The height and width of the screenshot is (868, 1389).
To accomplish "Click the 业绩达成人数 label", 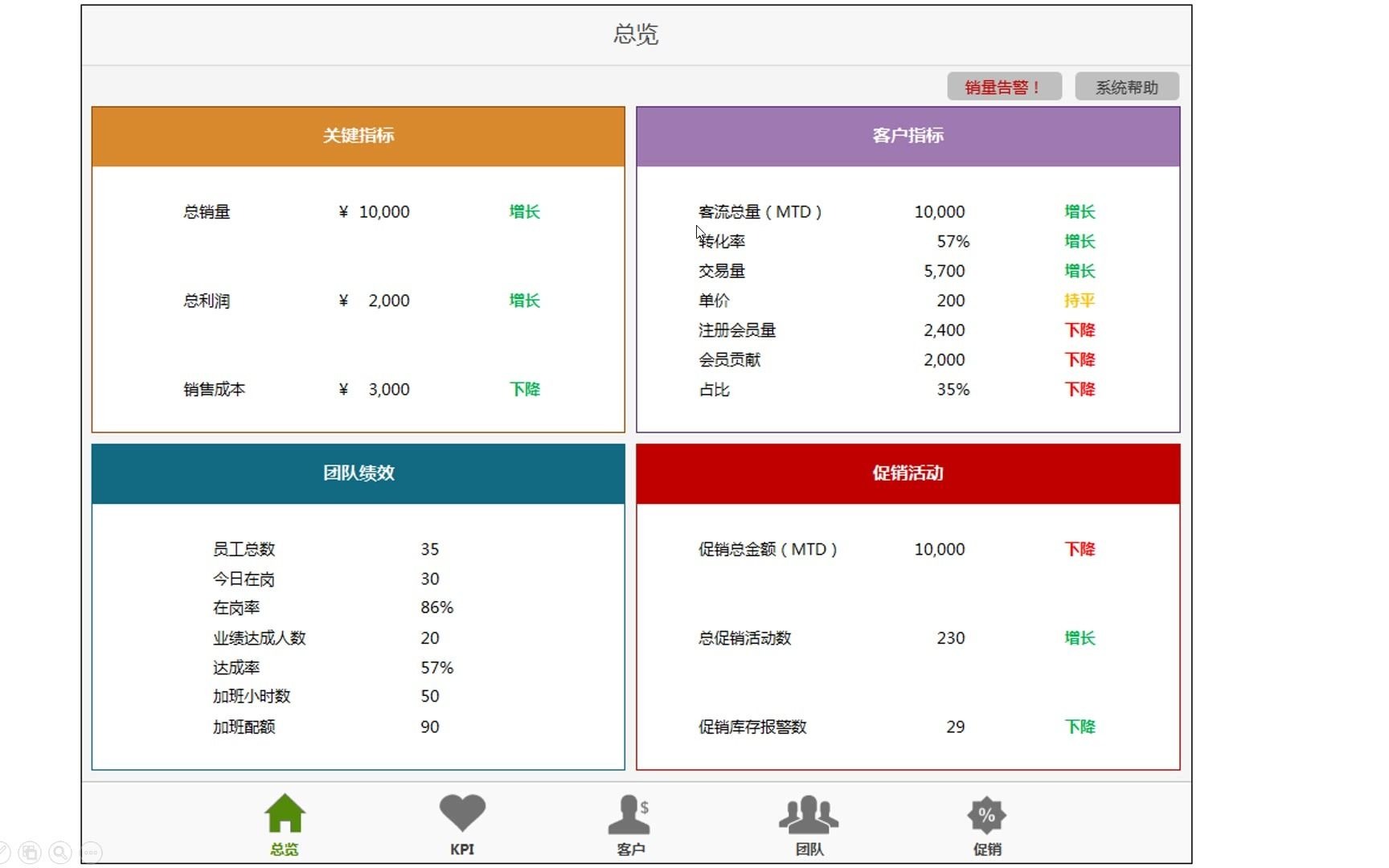I will (x=260, y=638).
